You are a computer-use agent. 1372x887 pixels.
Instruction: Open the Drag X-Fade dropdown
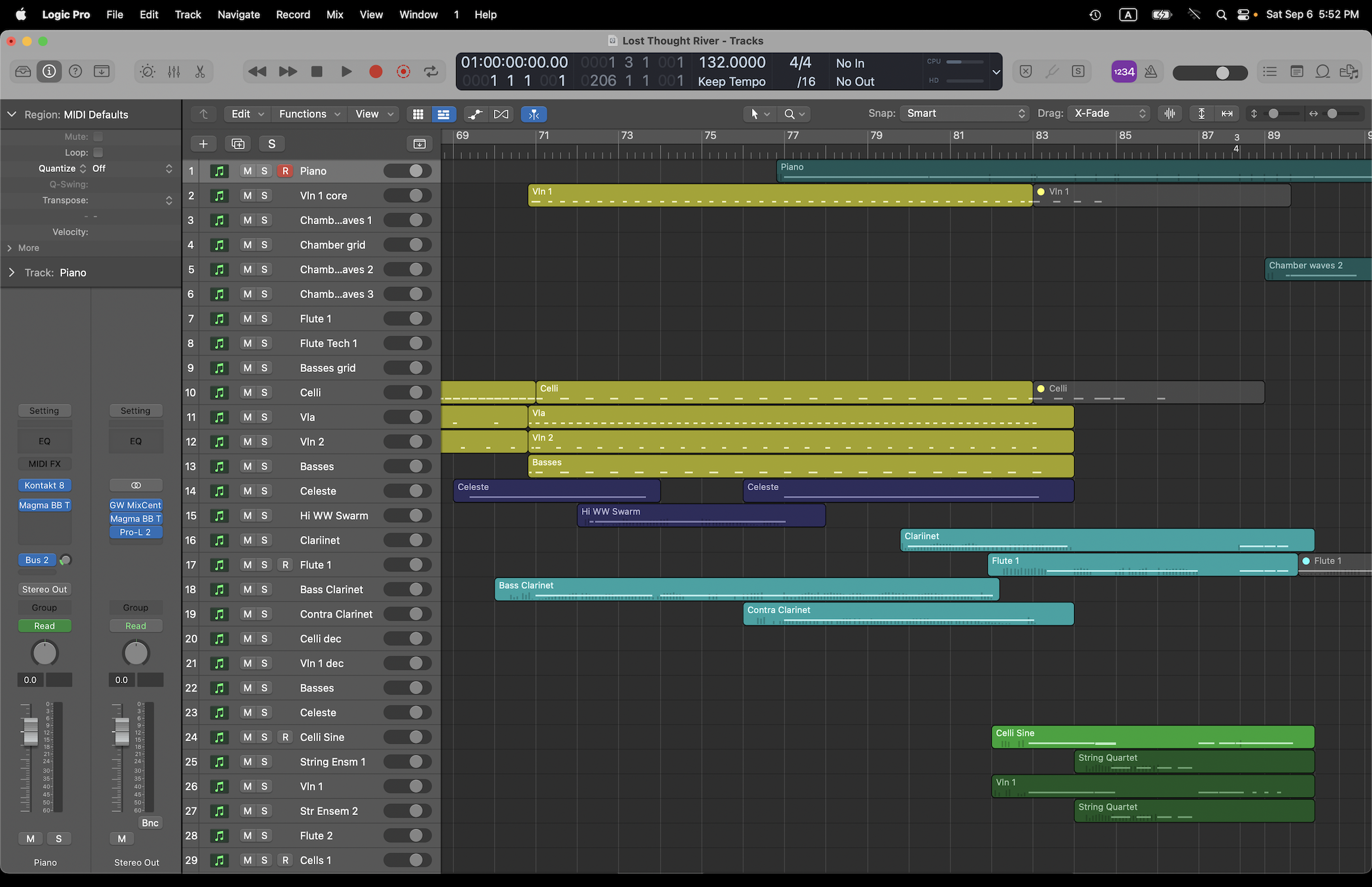pyautogui.click(x=1109, y=114)
